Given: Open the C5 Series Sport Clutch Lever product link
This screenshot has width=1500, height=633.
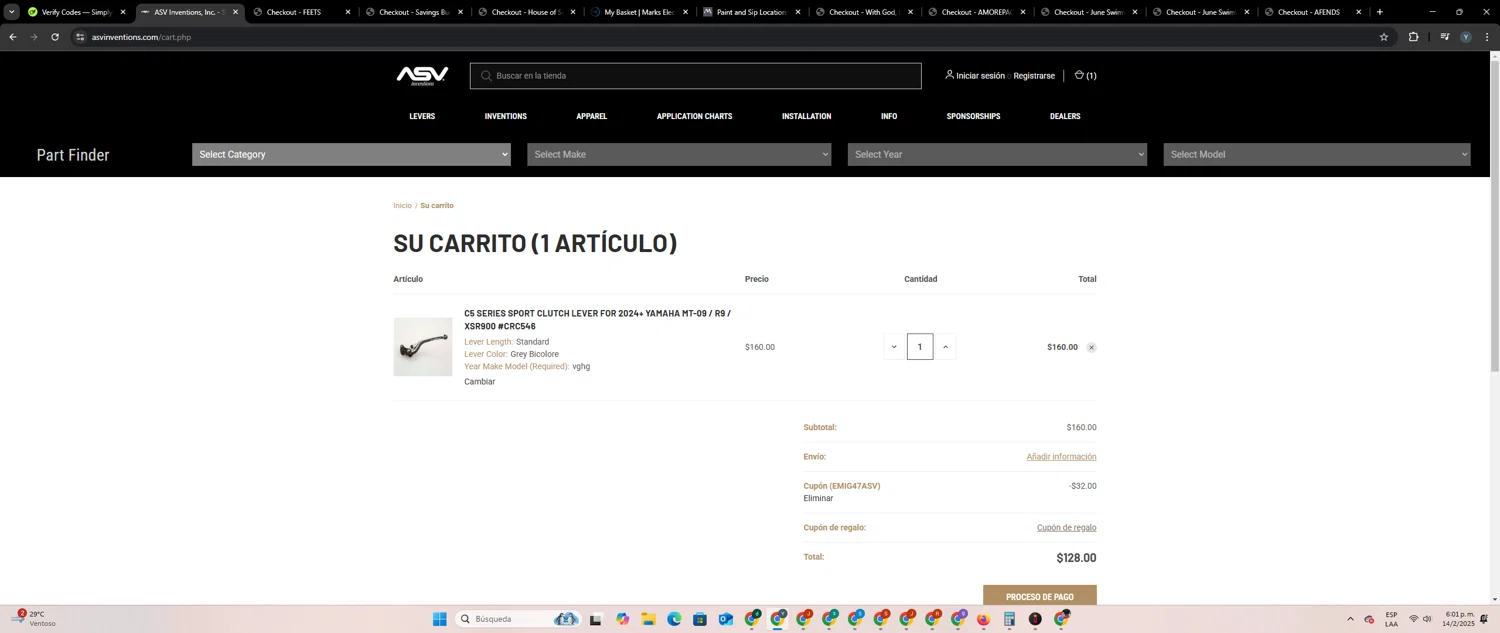Looking at the screenshot, I should click(597, 320).
